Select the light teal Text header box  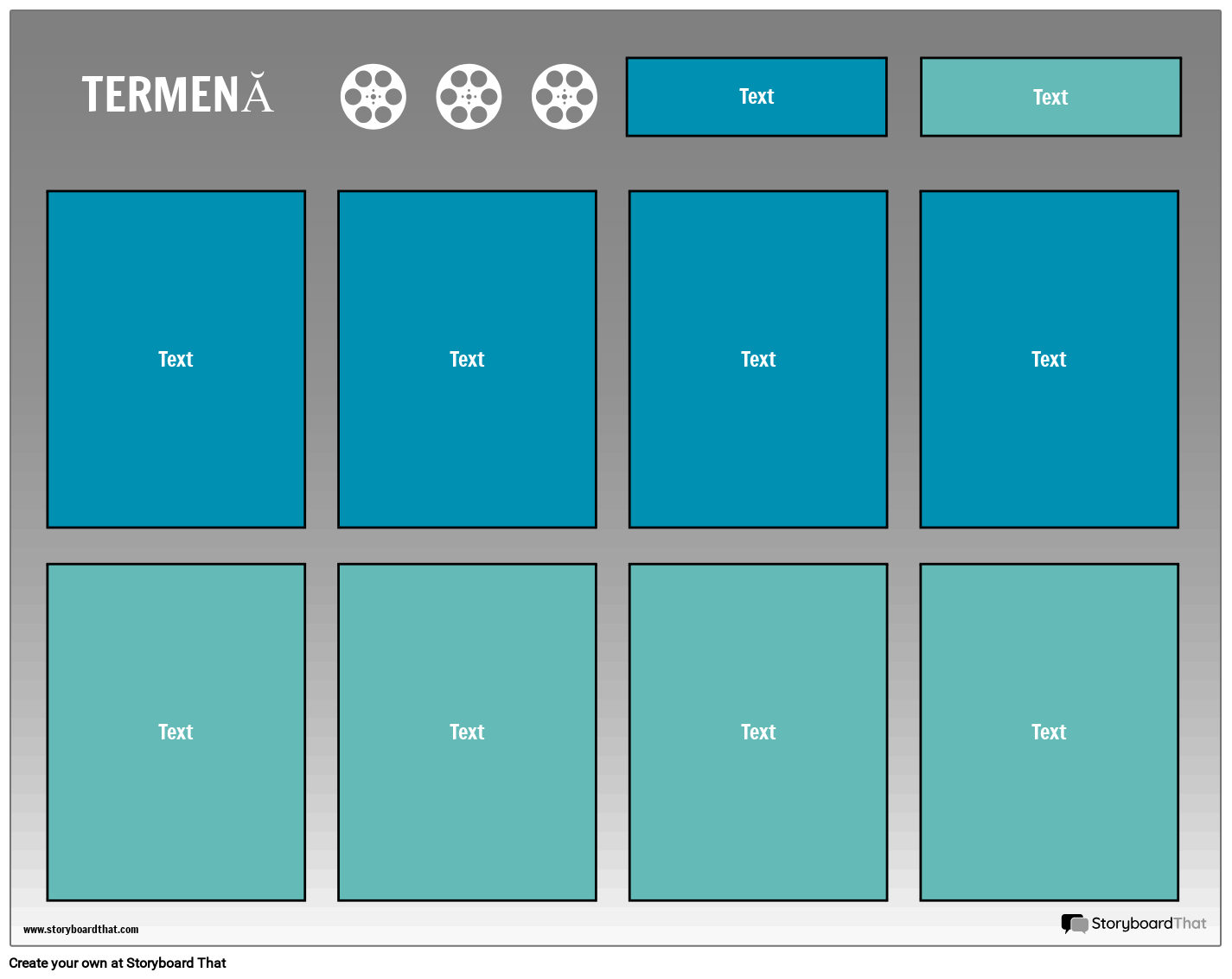[1050, 97]
